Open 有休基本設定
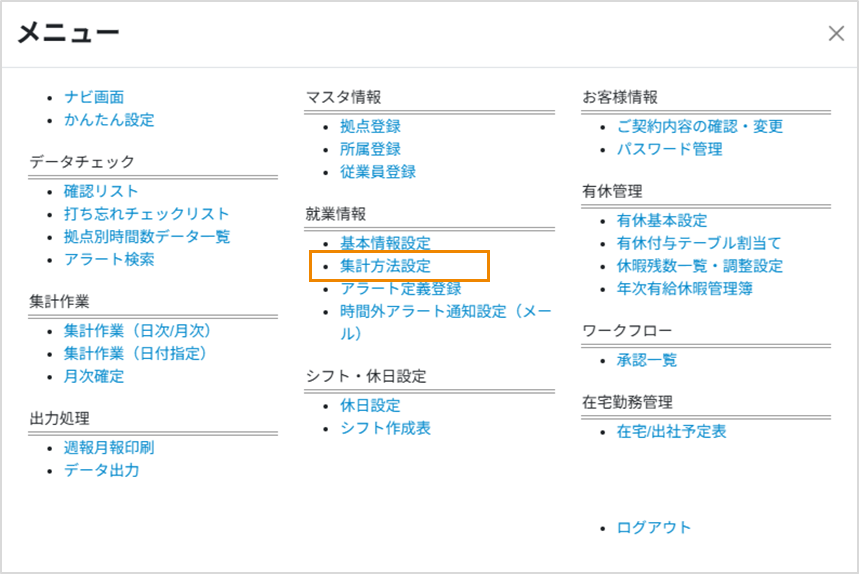 point(662,220)
